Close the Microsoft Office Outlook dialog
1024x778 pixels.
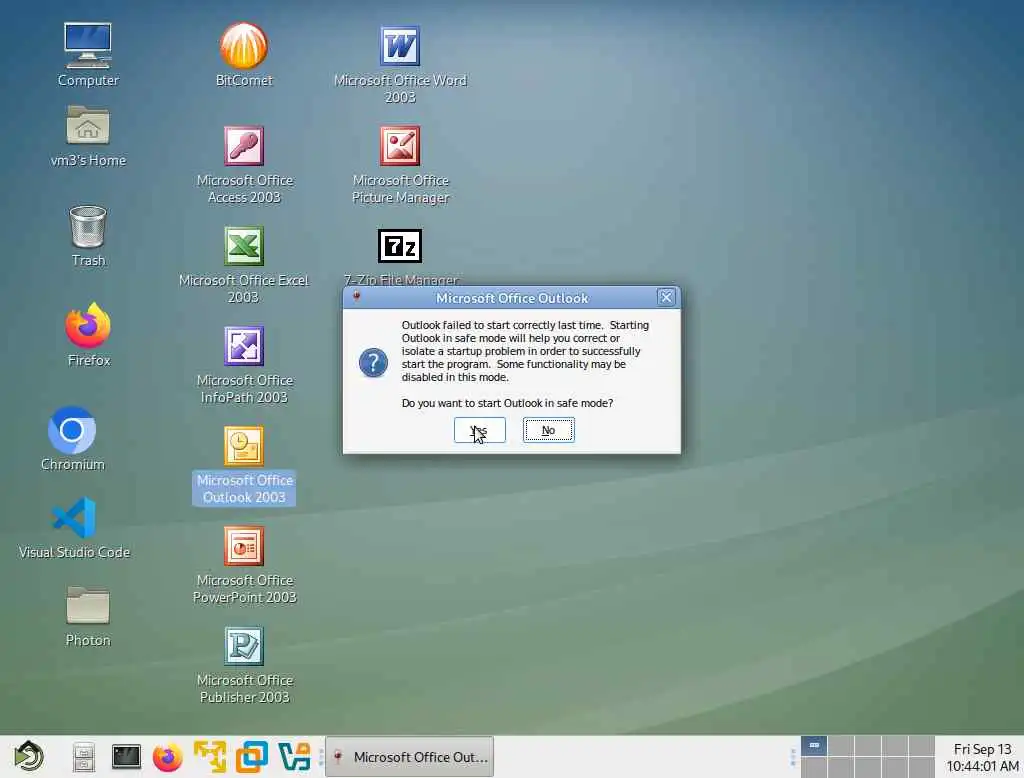click(x=666, y=297)
